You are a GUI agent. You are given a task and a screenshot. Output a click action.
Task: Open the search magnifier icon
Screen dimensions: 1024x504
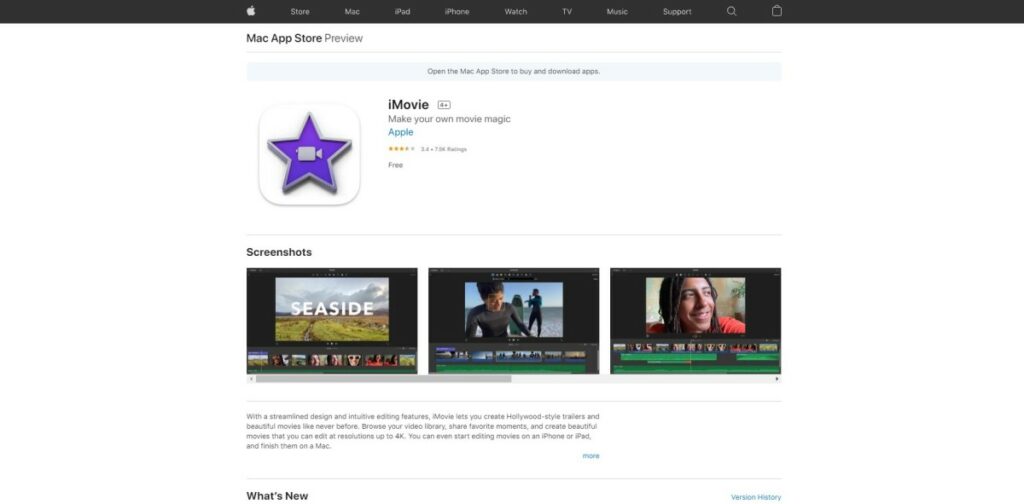click(x=731, y=11)
